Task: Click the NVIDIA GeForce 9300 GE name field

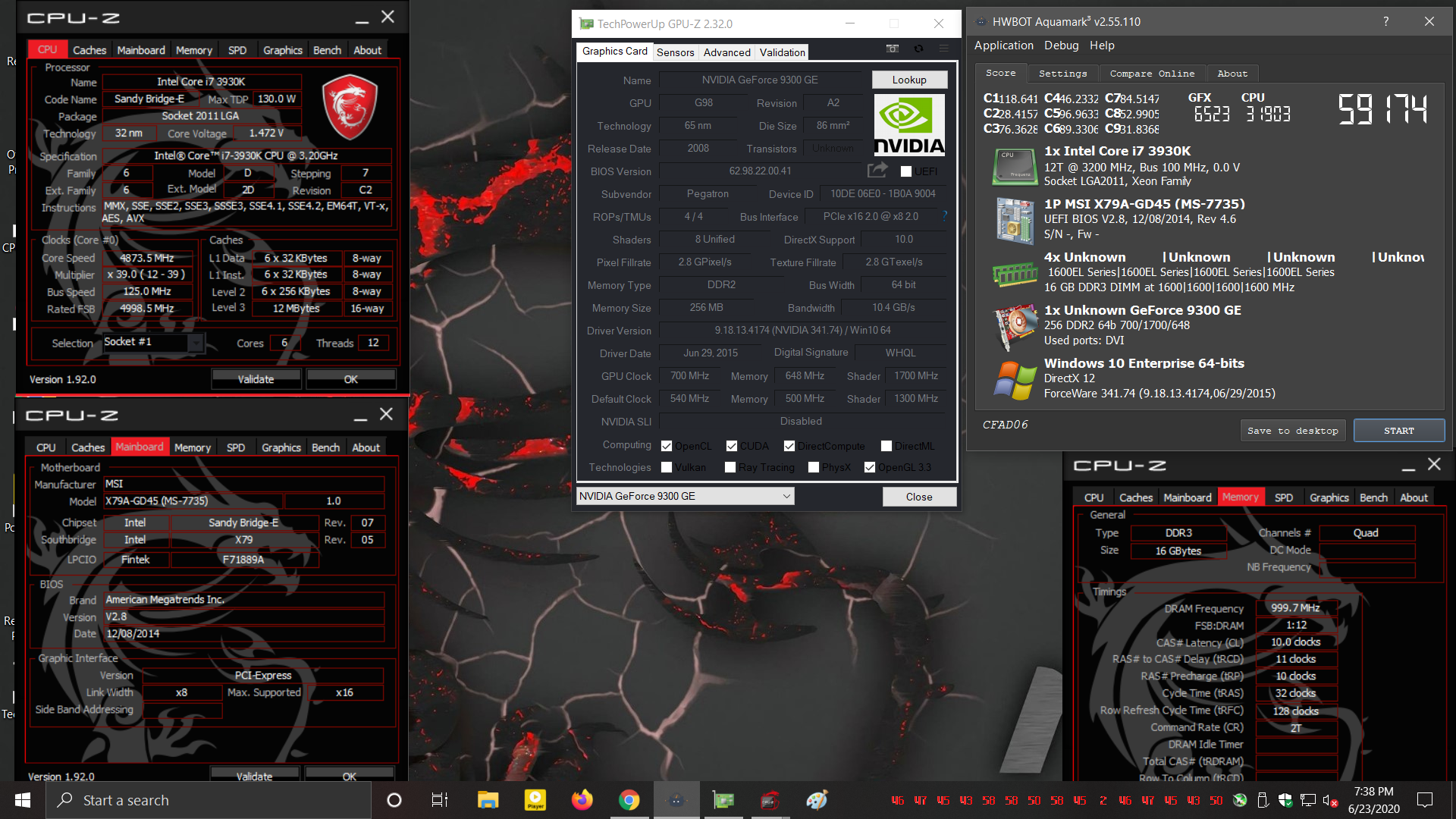Action: coord(761,80)
